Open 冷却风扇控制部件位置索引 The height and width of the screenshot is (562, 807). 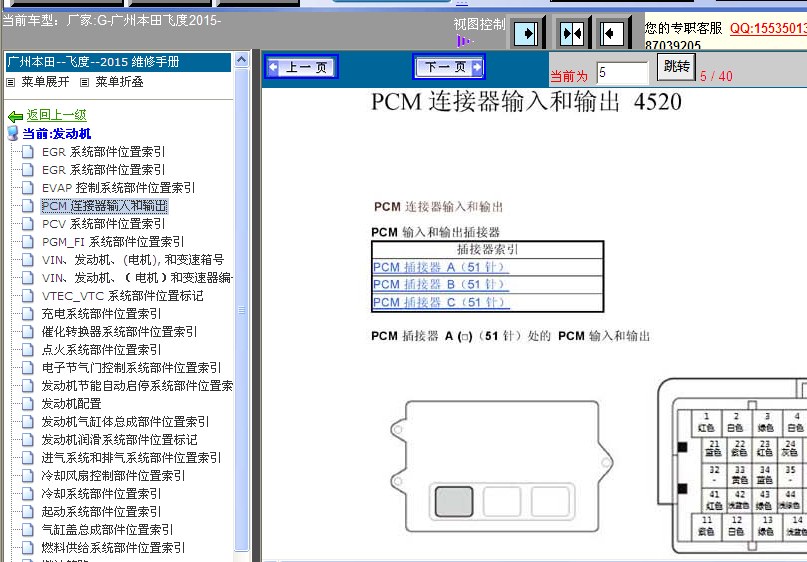pyautogui.click(x=113, y=476)
